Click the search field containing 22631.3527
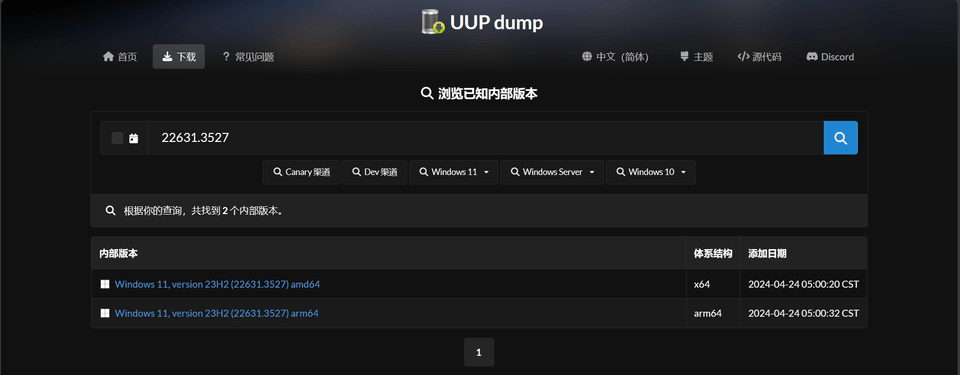This screenshot has width=960, height=375. pyautogui.click(x=486, y=138)
